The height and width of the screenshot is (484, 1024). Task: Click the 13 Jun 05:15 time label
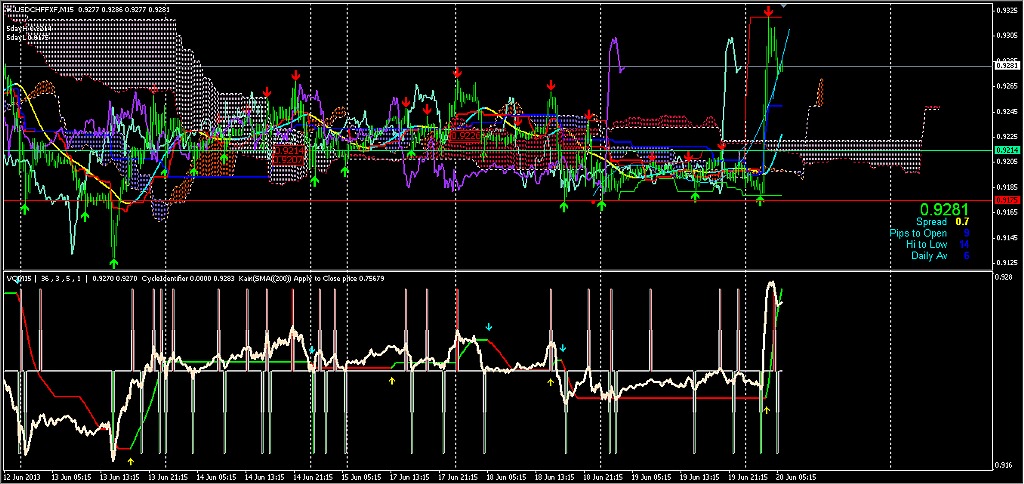tap(69, 476)
